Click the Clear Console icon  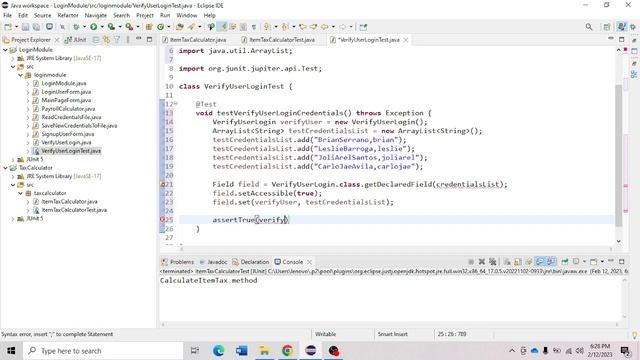(507, 262)
